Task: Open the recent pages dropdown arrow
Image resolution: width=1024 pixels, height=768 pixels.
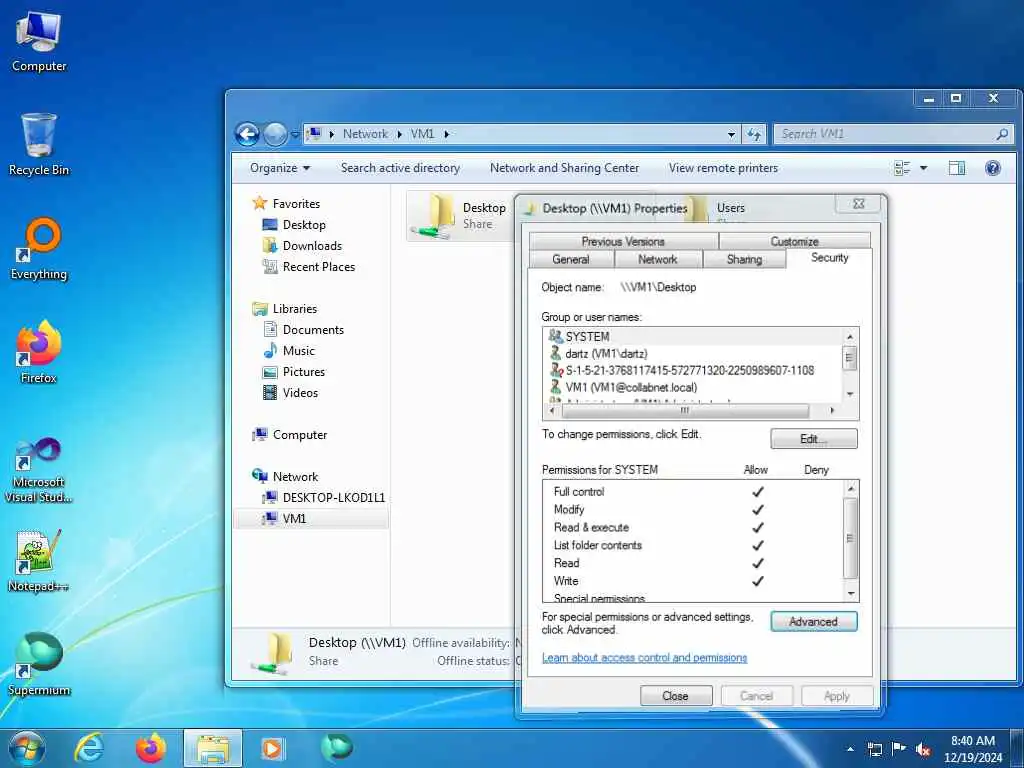Action: 295,135
